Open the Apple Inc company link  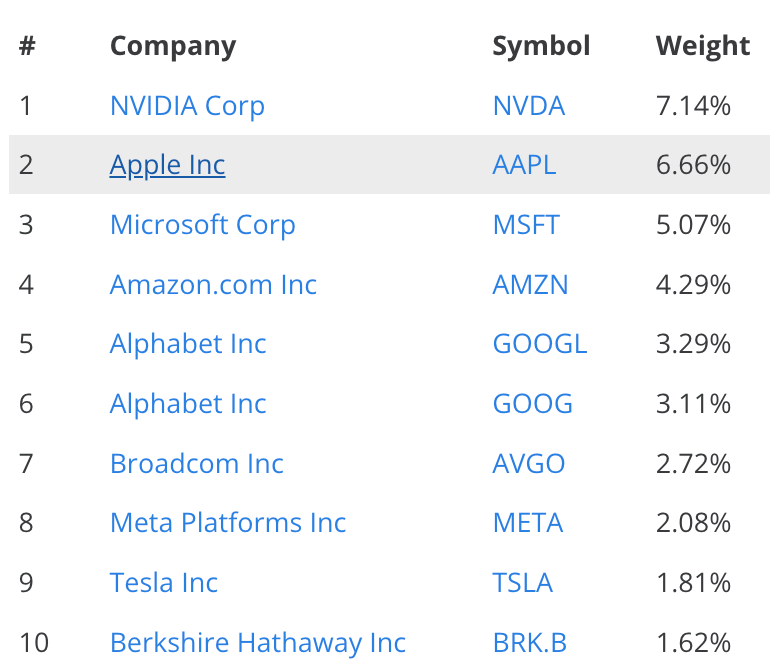(x=167, y=166)
